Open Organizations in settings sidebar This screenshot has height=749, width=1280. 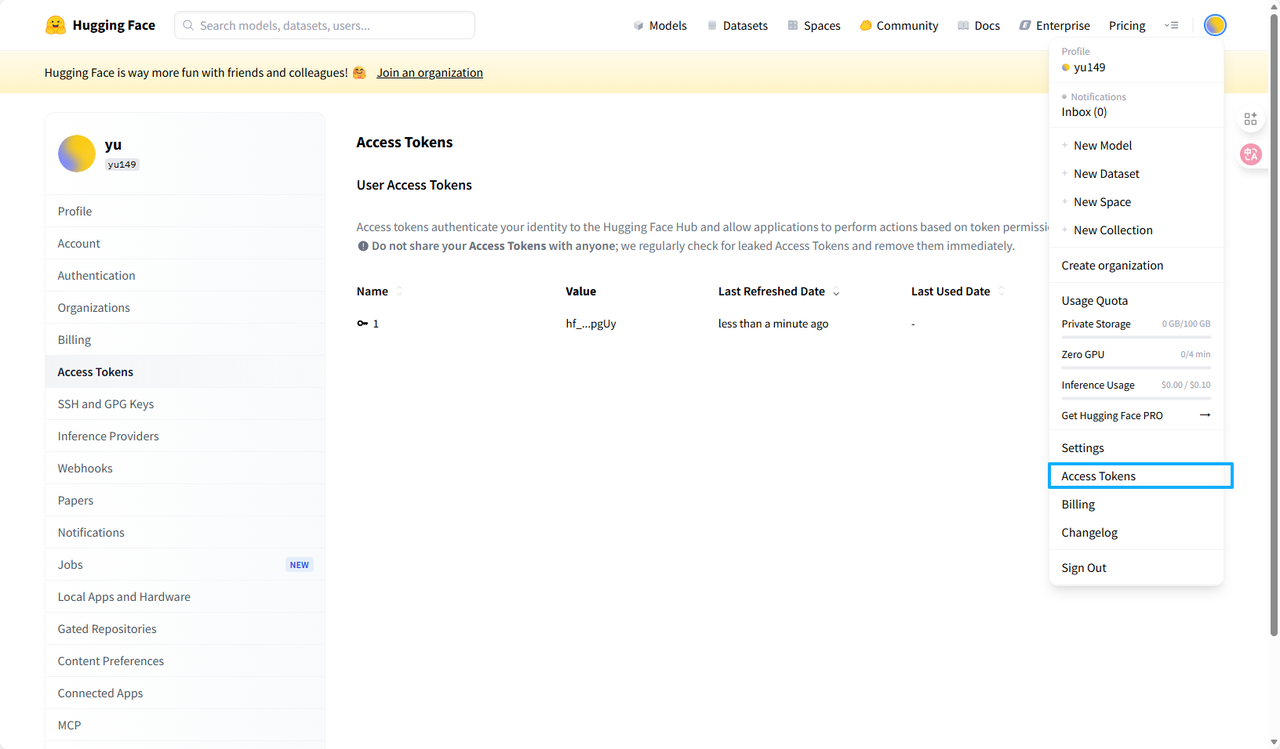[185, 307]
